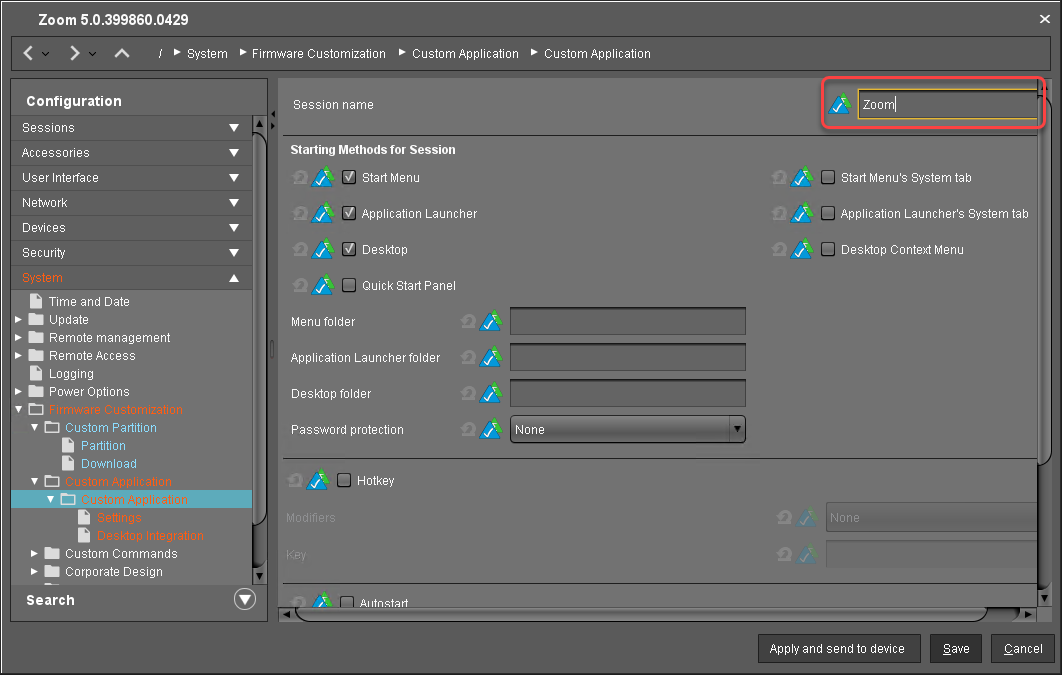Open the Password protection dropdown
This screenshot has width=1062, height=675.
pyautogui.click(x=627, y=430)
